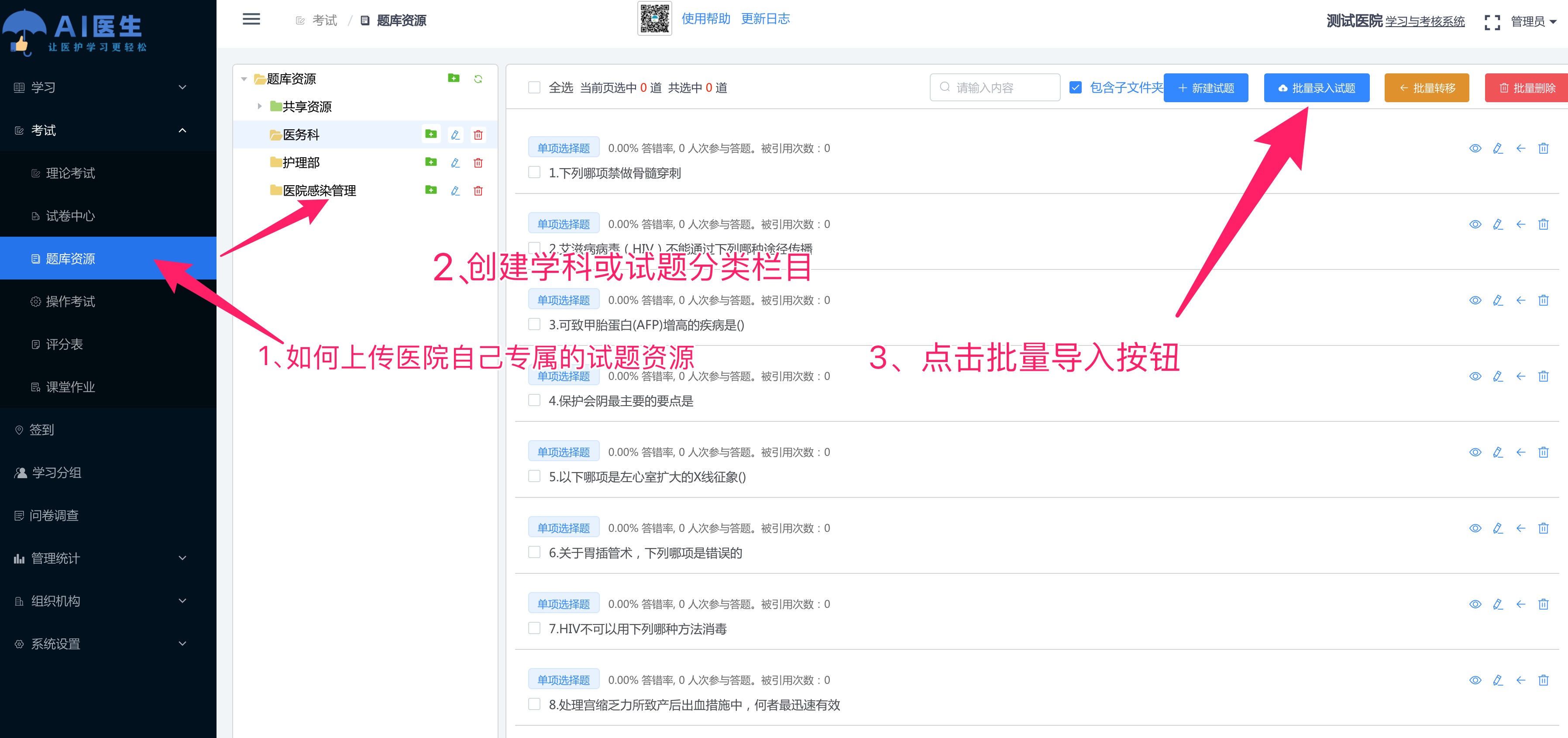
Task: Edit question 4 保护会阴 pencil icon
Action: tap(1498, 376)
